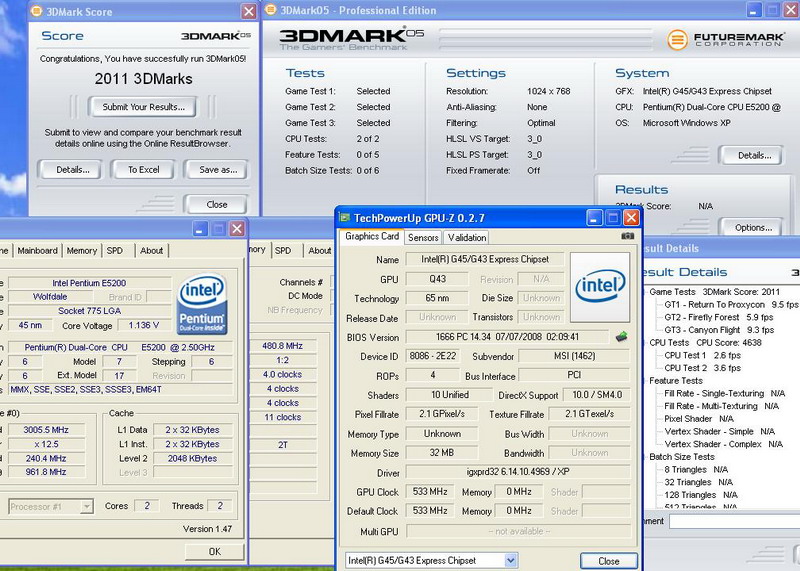Click the GPU-Z Driver field value
The height and width of the screenshot is (571, 800).
pos(518,472)
